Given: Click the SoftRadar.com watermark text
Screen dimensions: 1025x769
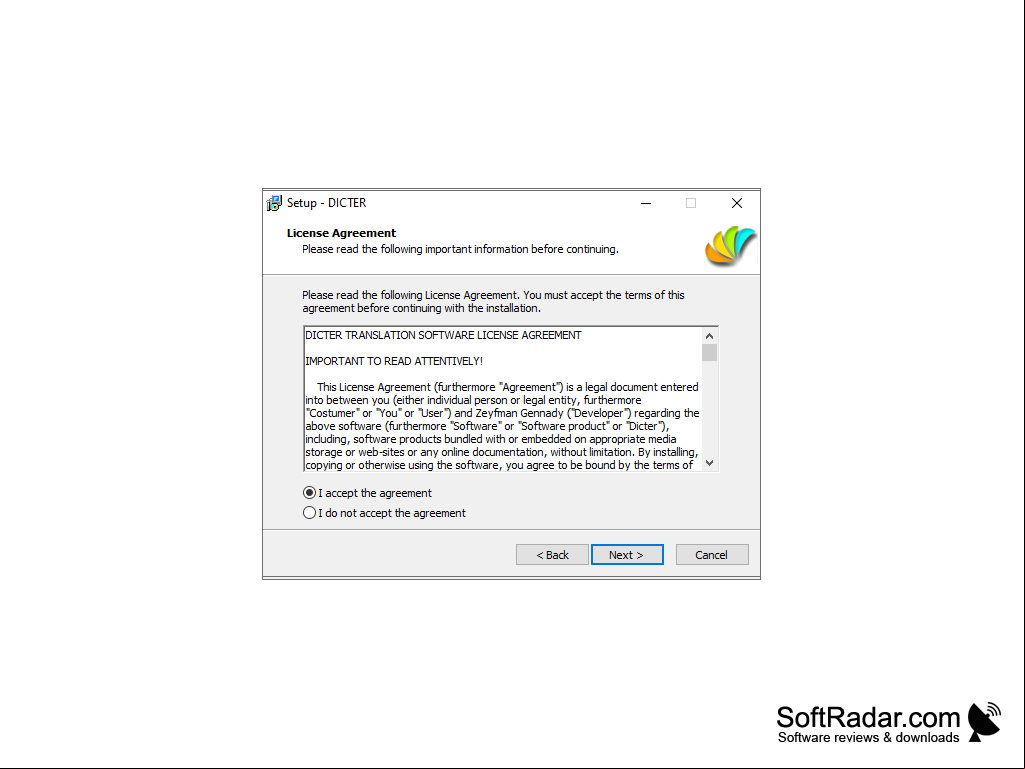Looking at the screenshot, I should pyautogui.click(x=868, y=717).
